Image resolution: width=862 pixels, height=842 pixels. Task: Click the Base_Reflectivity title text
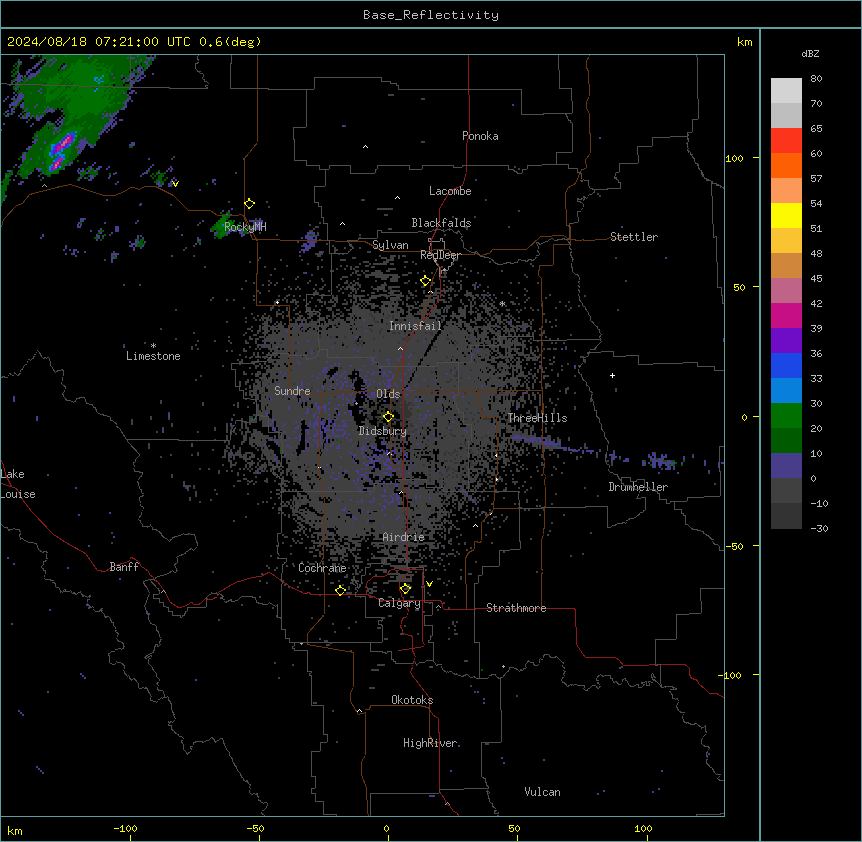click(431, 15)
